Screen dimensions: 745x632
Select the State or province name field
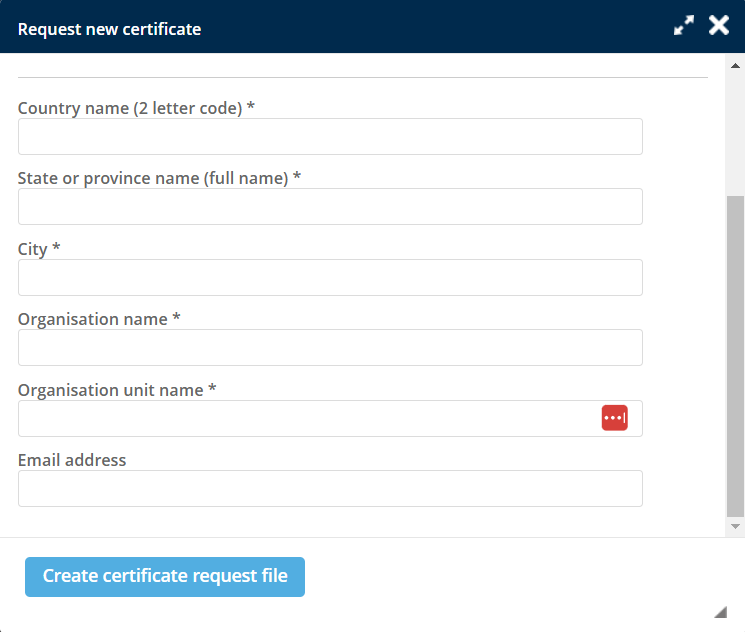tap(330, 207)
